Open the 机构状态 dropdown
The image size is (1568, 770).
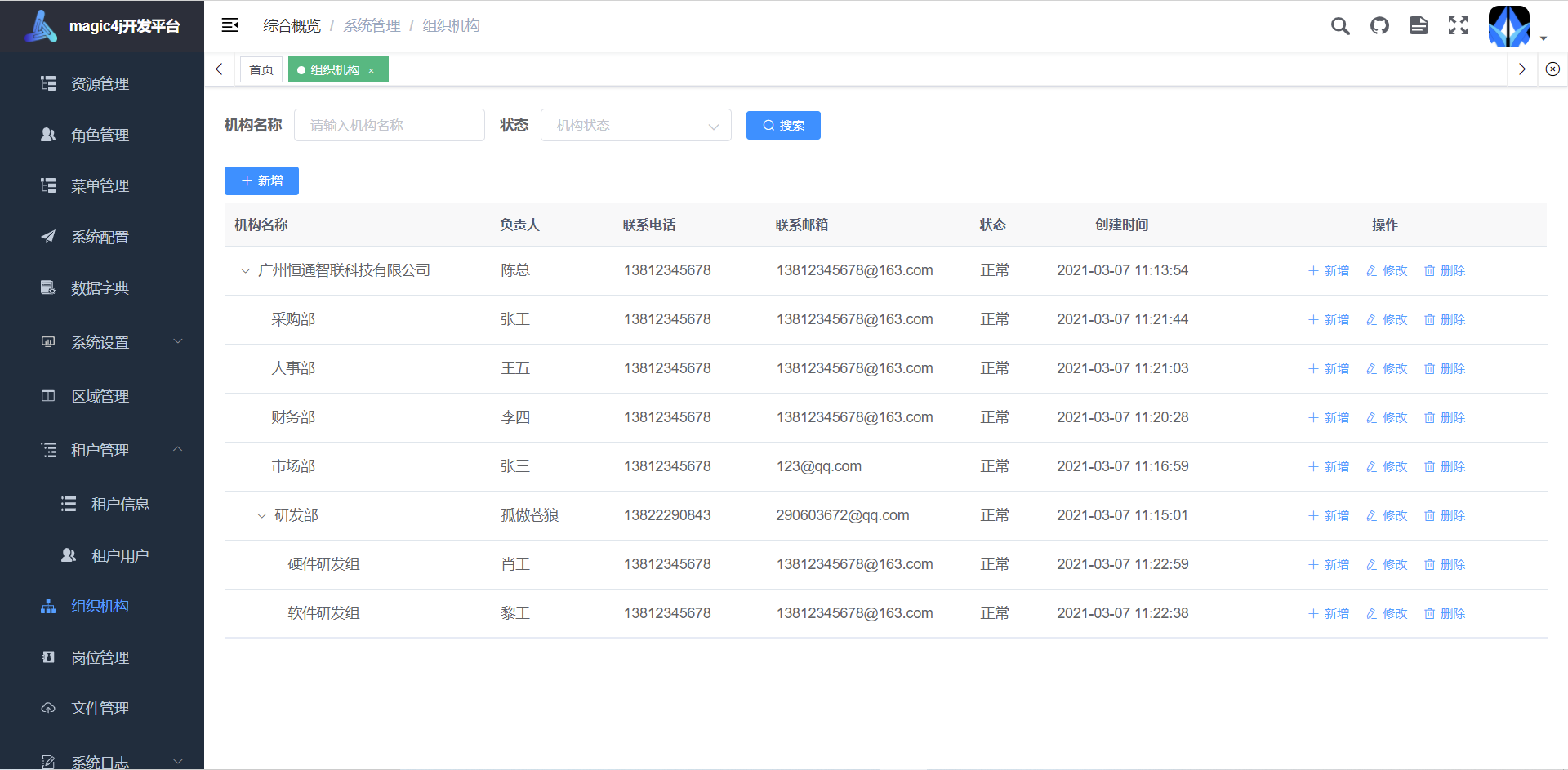[636, 125]
